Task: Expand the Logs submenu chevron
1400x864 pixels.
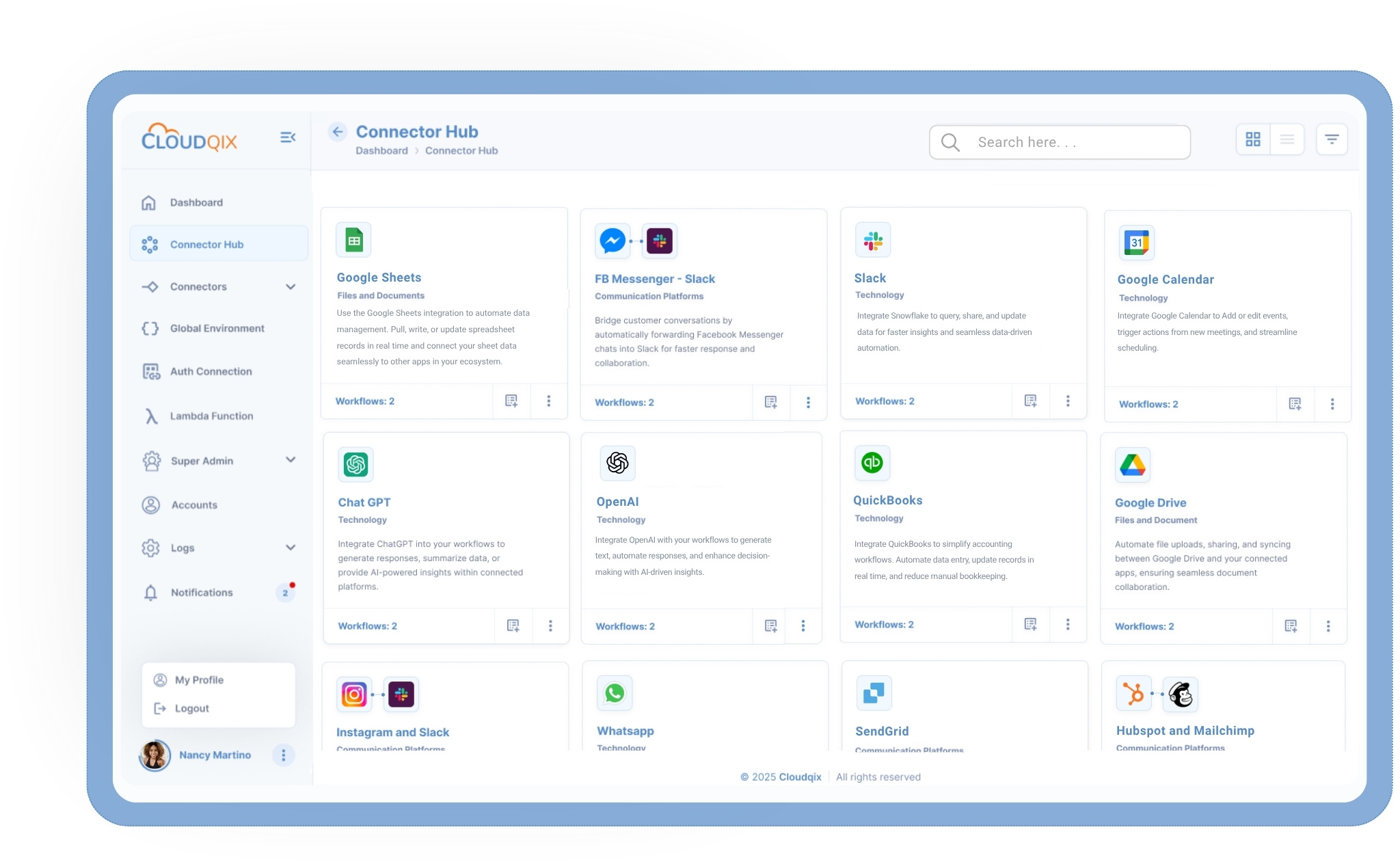Action: click(291, 548)
